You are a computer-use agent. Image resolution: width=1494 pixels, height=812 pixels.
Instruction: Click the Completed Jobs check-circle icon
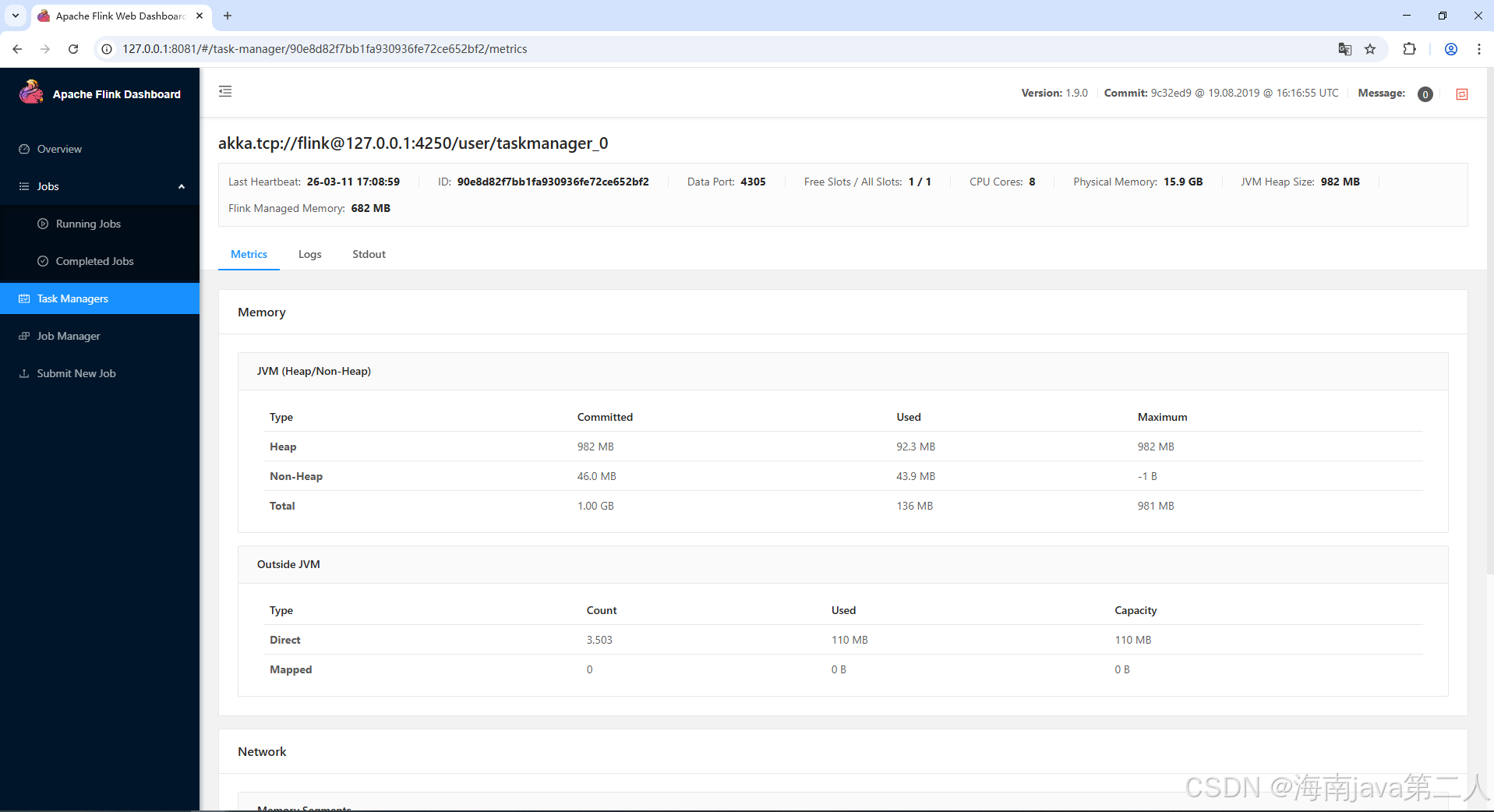[43, 261]
